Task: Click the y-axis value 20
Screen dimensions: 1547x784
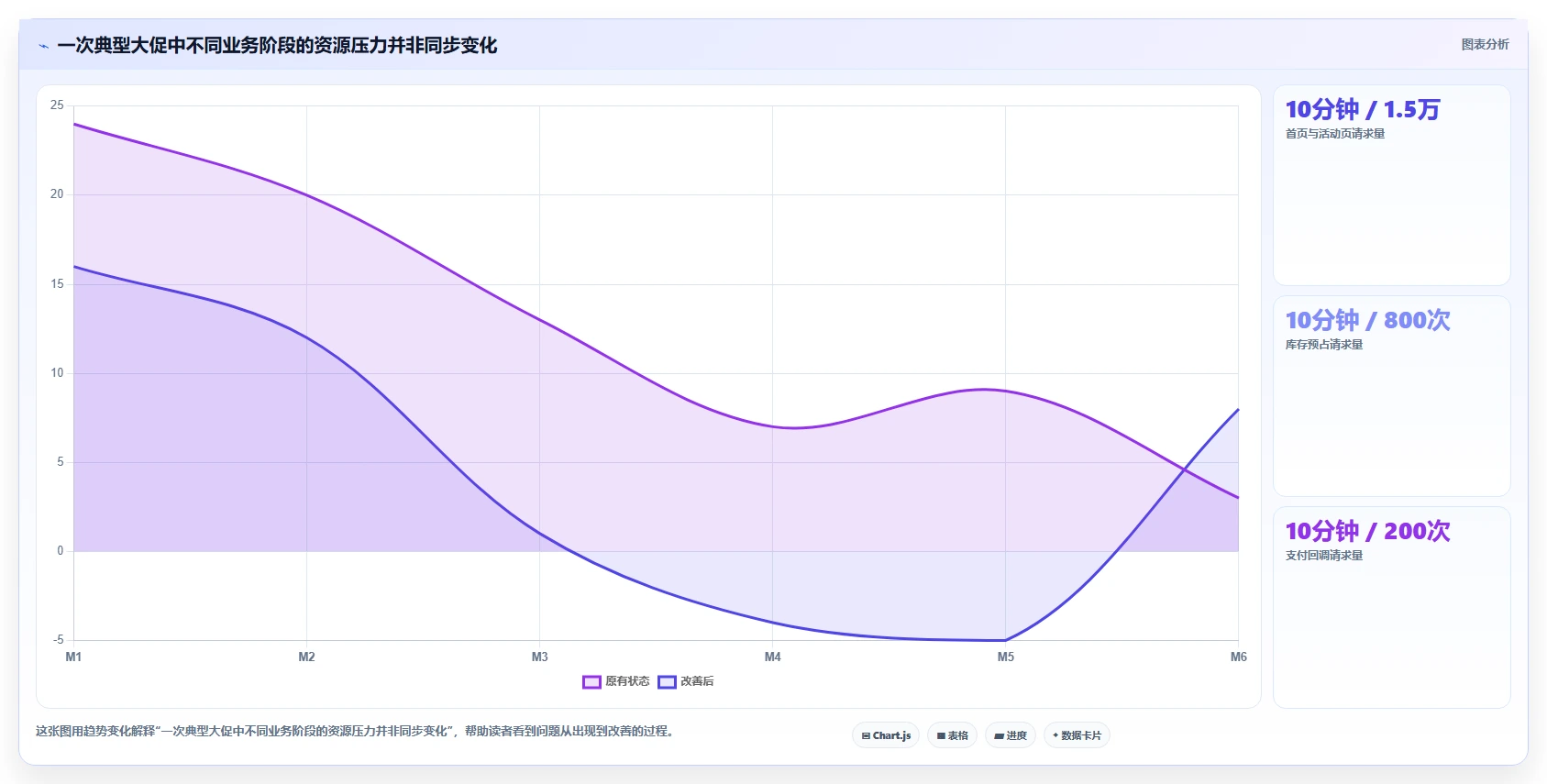Action: (x=57, y=194)
